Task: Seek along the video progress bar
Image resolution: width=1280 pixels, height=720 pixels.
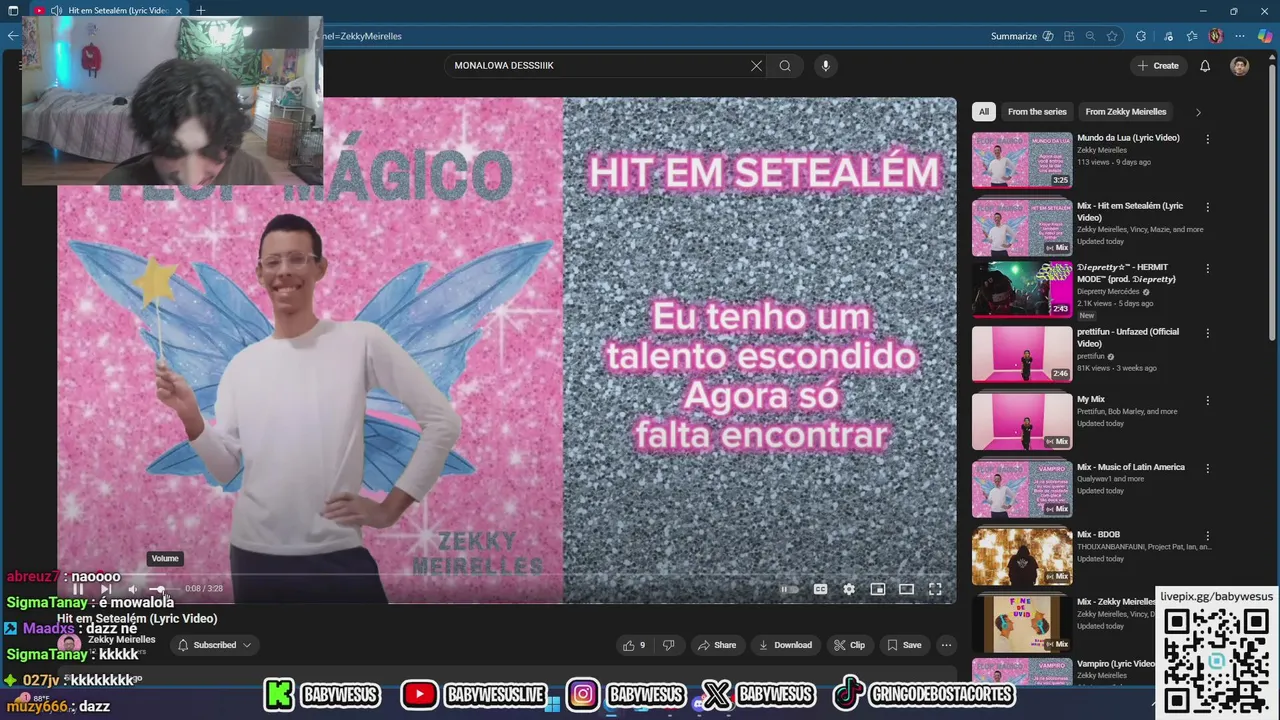Action: 507,575
